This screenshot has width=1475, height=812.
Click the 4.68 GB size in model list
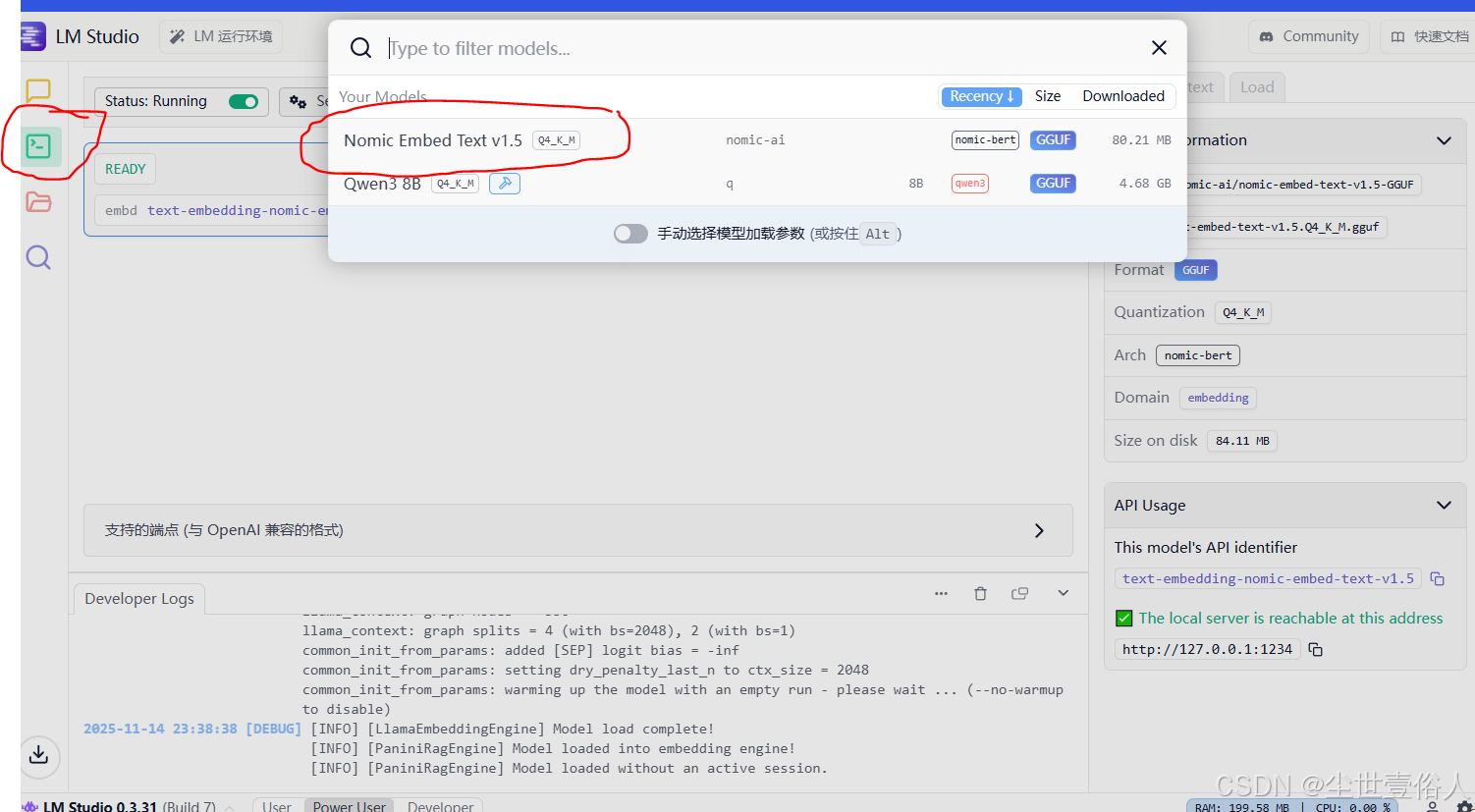(x=1145, y=184)
